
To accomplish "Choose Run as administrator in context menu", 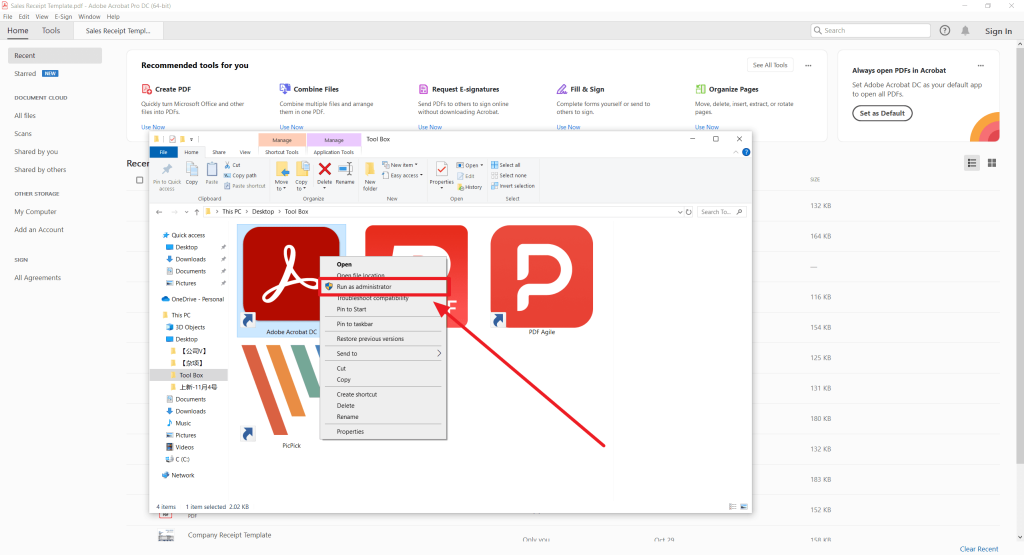I will tap(384, 287).
